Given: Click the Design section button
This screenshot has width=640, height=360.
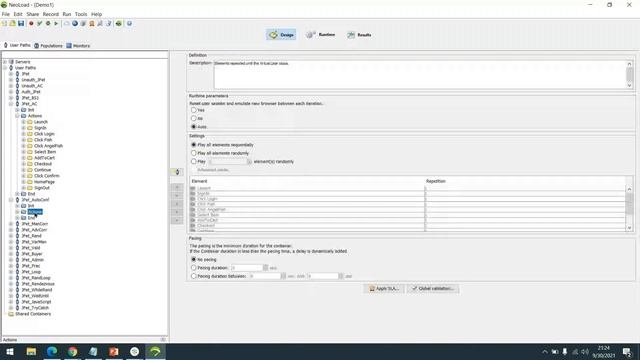Looking at the screenshot, I should [281, 35].
